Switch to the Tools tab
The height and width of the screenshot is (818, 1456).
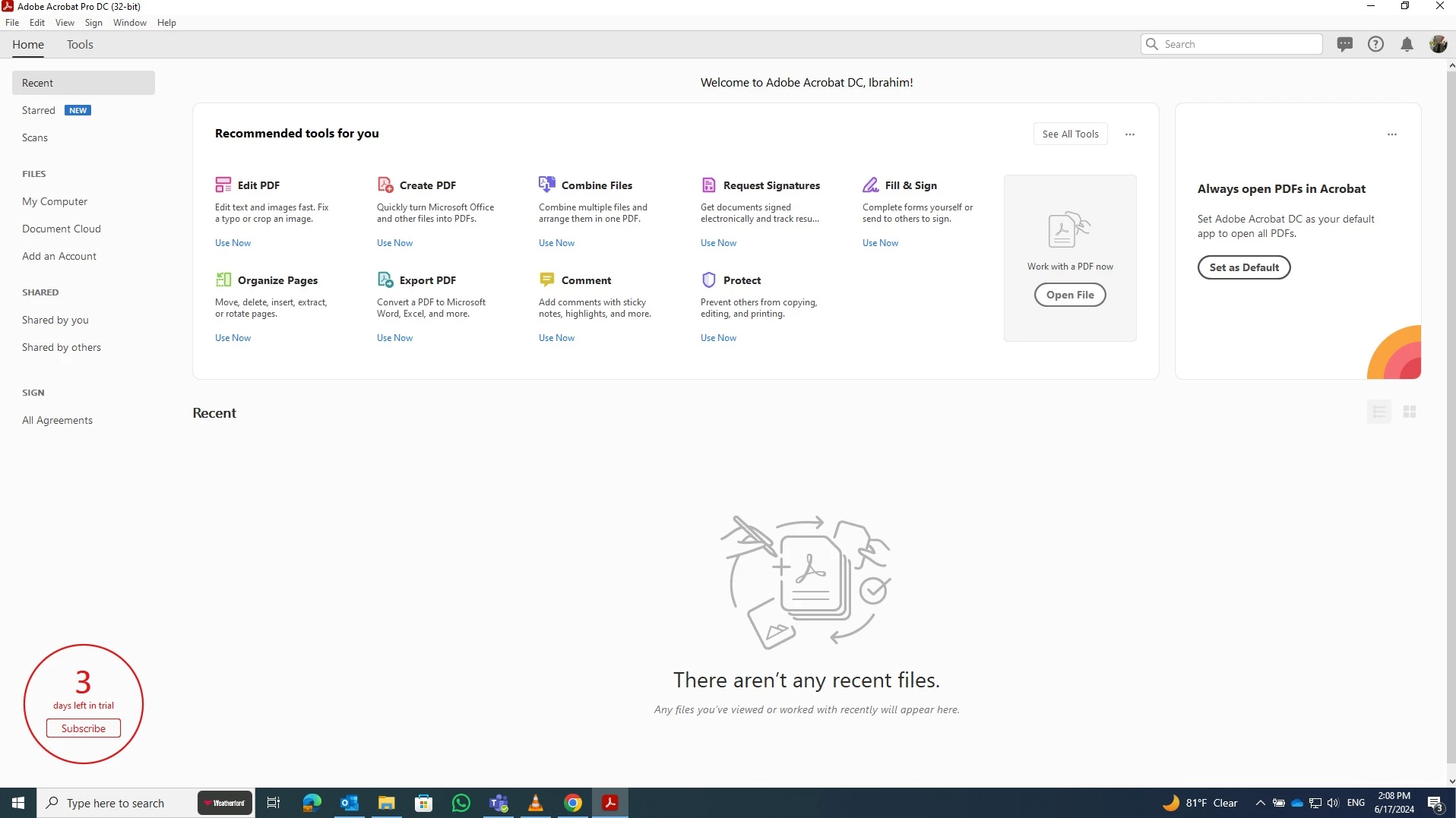tap(80, 44)
